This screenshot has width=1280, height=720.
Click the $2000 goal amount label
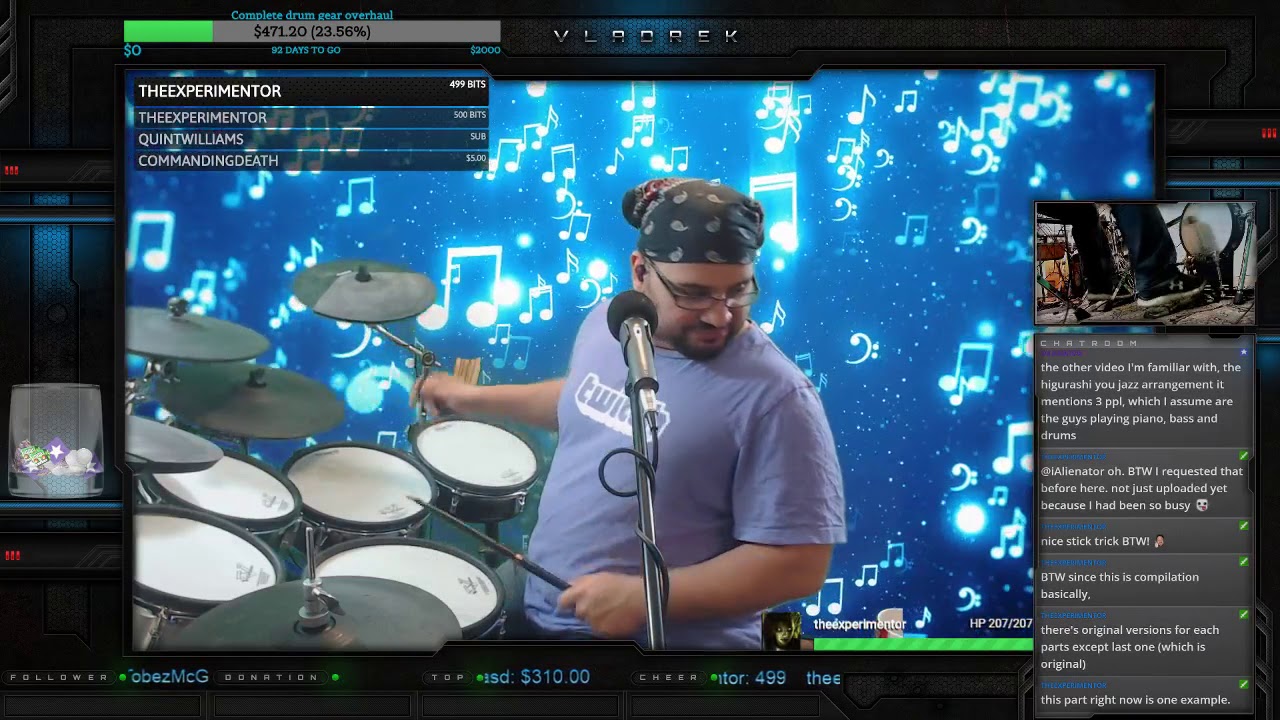click(x=485, y=50)
